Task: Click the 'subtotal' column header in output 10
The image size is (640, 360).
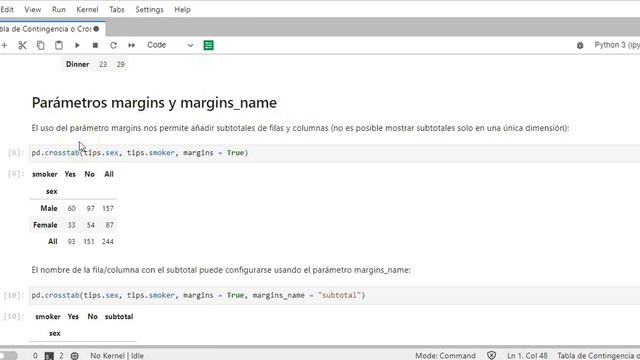Action: (119, 317)
